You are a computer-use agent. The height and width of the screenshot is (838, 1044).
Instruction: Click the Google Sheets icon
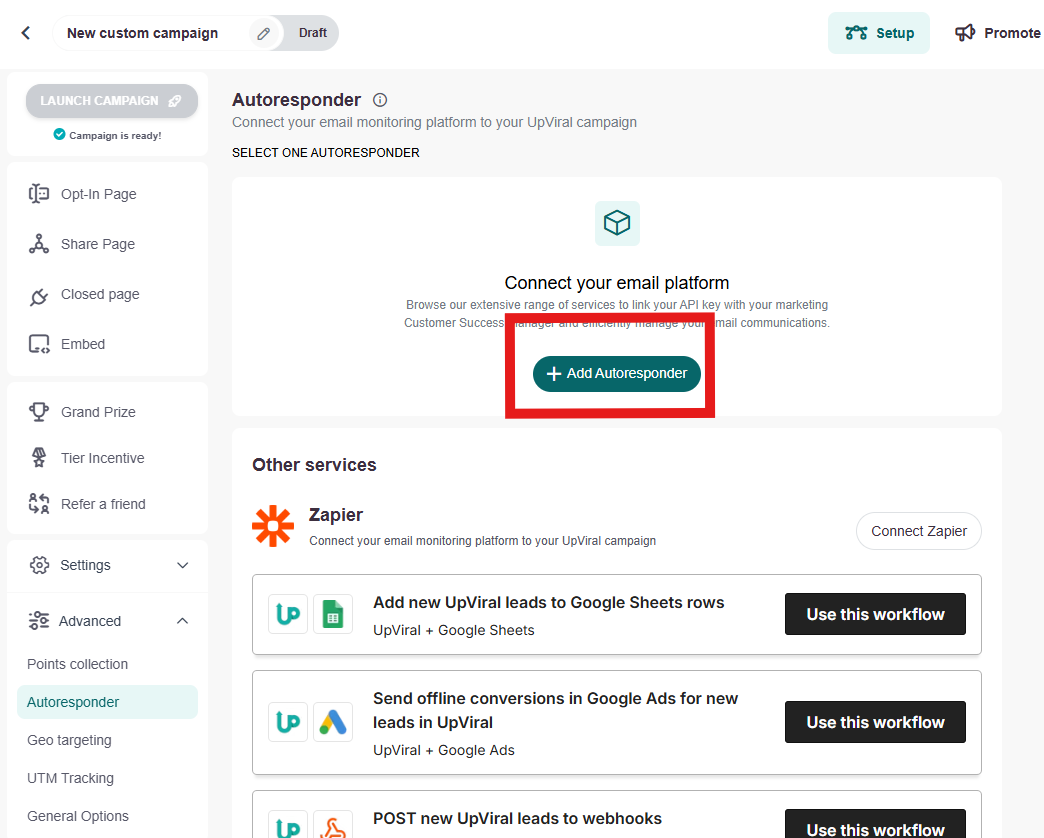point(333,614)
